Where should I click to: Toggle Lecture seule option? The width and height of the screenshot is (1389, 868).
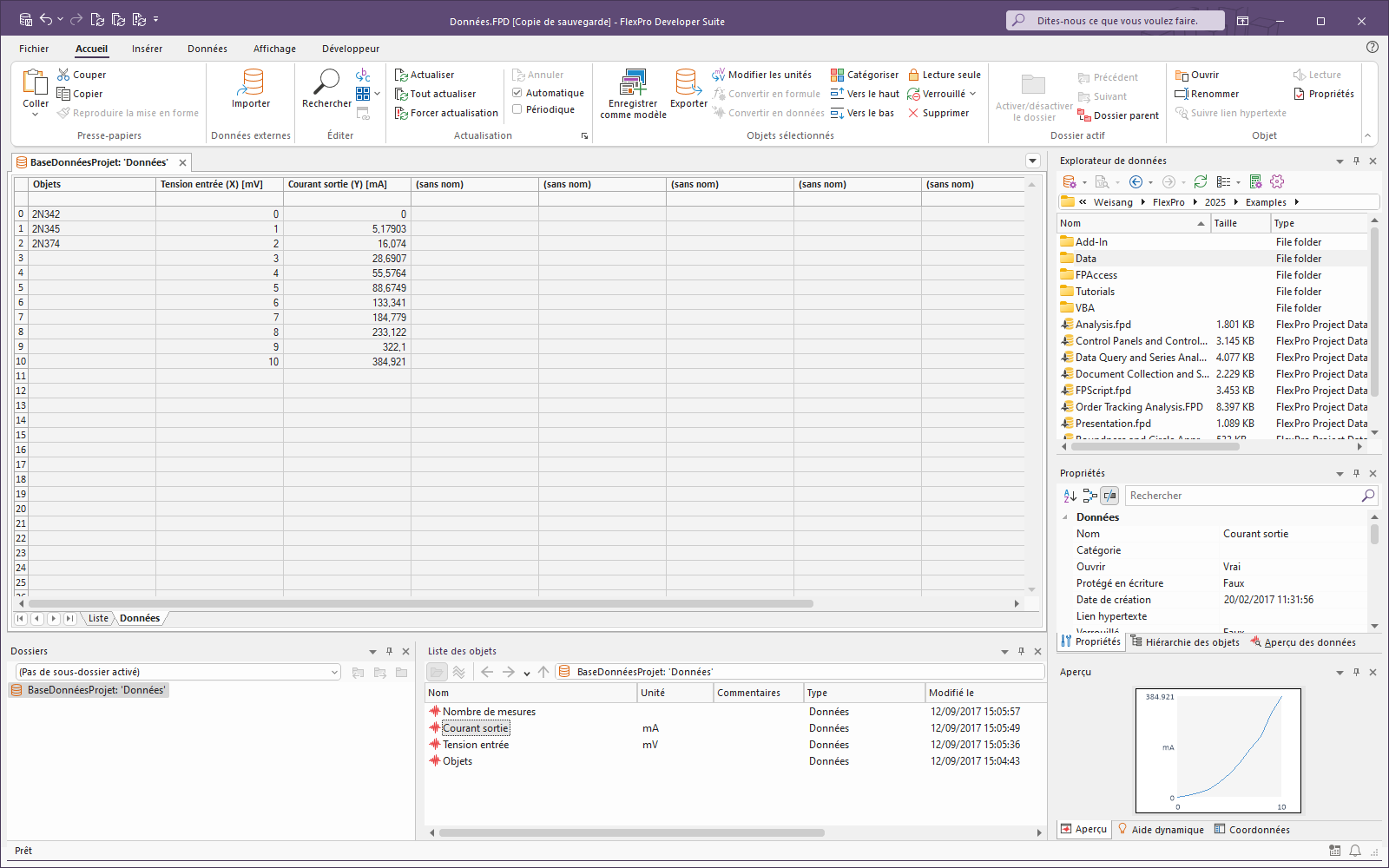pos(945,75)
